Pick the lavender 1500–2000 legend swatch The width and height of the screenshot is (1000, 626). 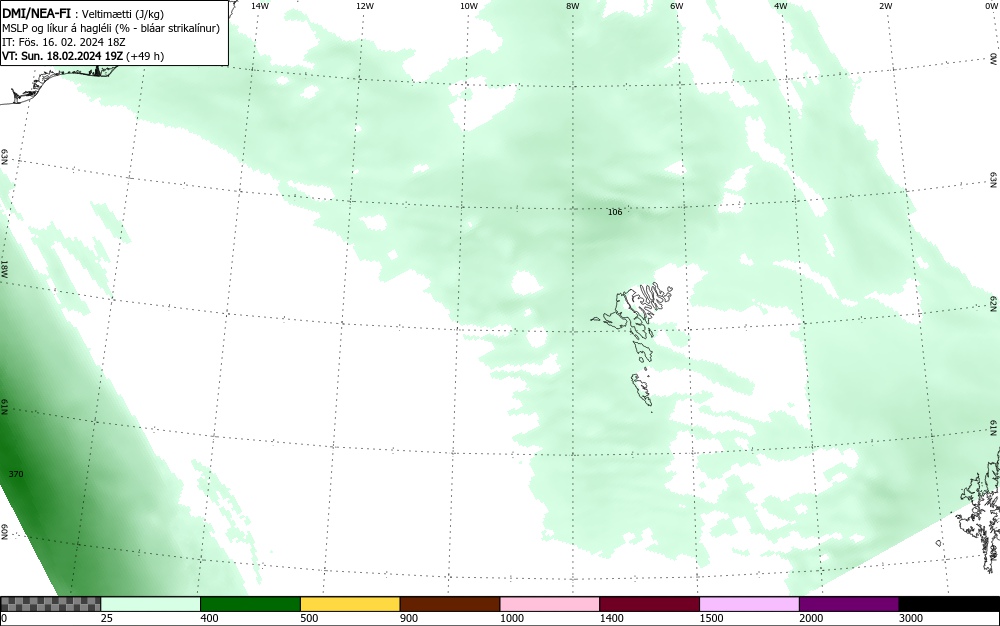[749, 604]
